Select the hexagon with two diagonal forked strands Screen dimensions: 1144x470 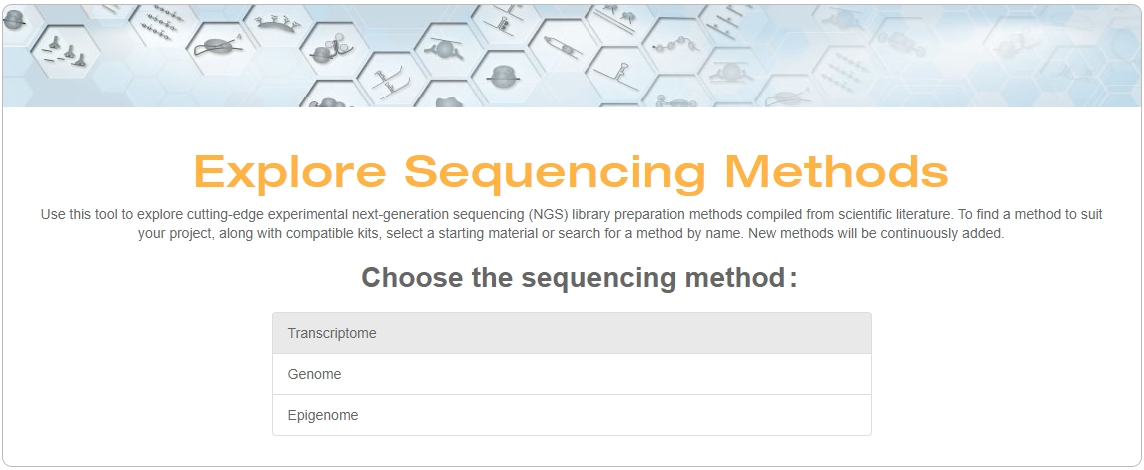(386, 78)
